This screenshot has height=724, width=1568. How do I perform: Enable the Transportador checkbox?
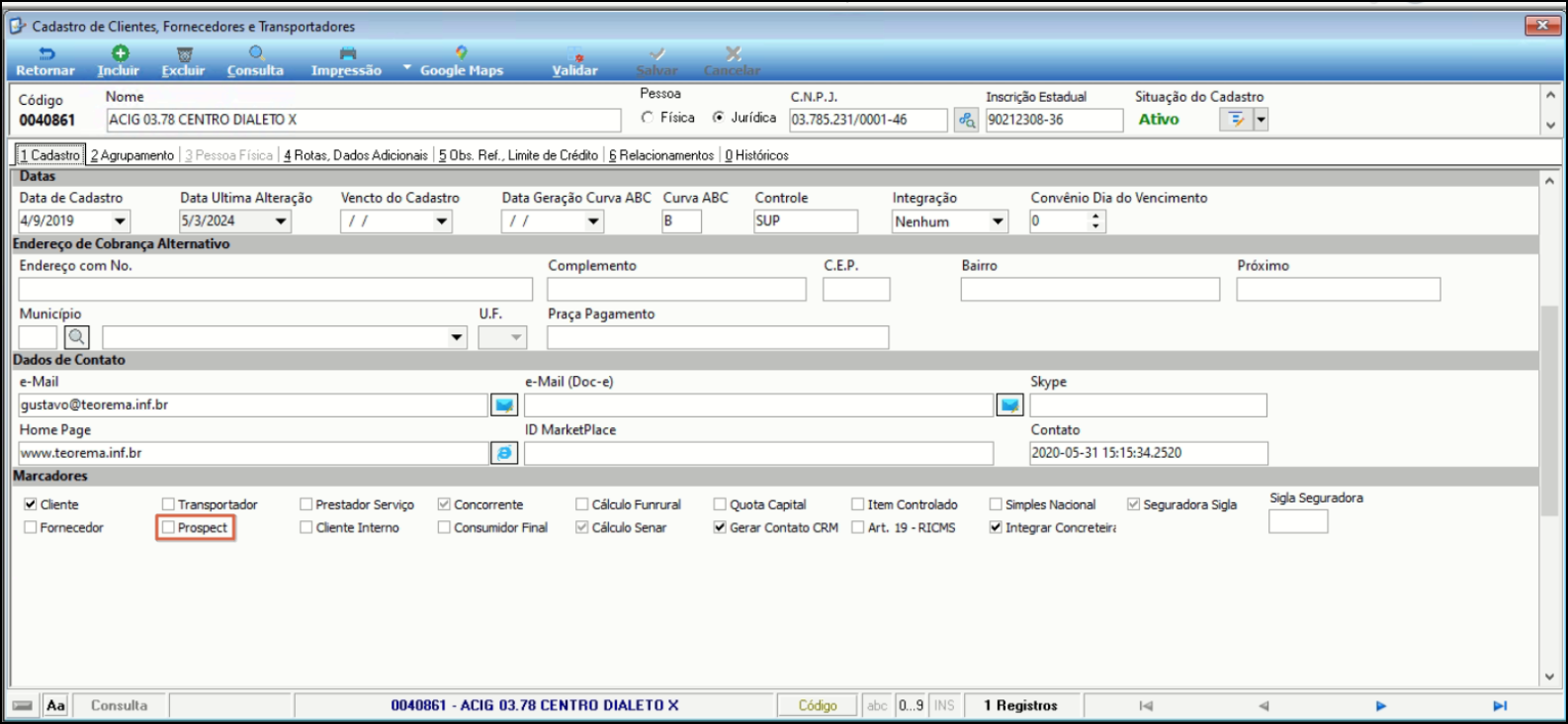[x=168, y=504]
